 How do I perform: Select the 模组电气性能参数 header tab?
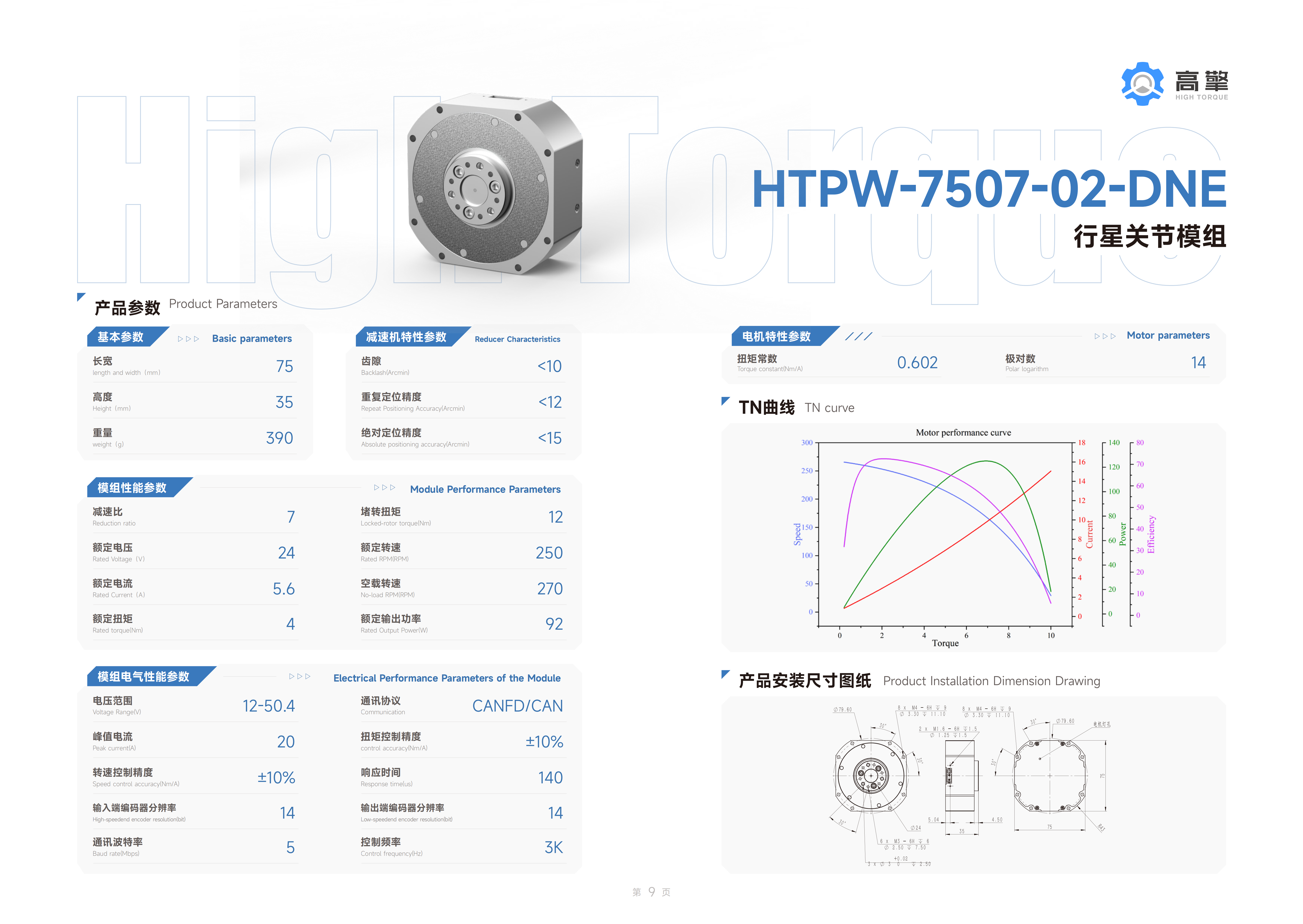[x=143, y=677]
